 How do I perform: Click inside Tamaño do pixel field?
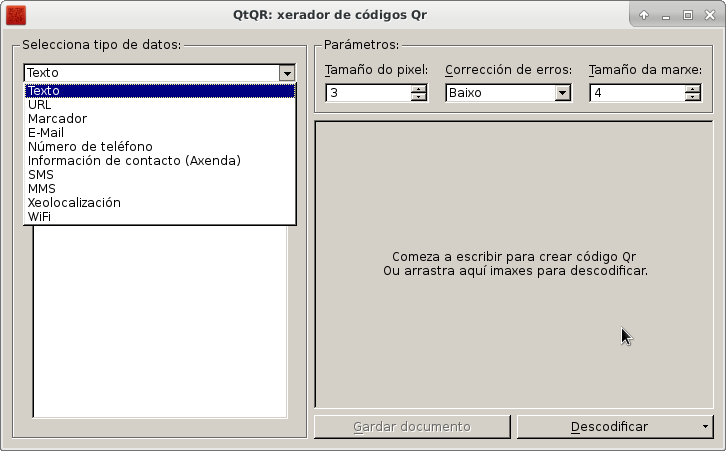pos(366,93)
